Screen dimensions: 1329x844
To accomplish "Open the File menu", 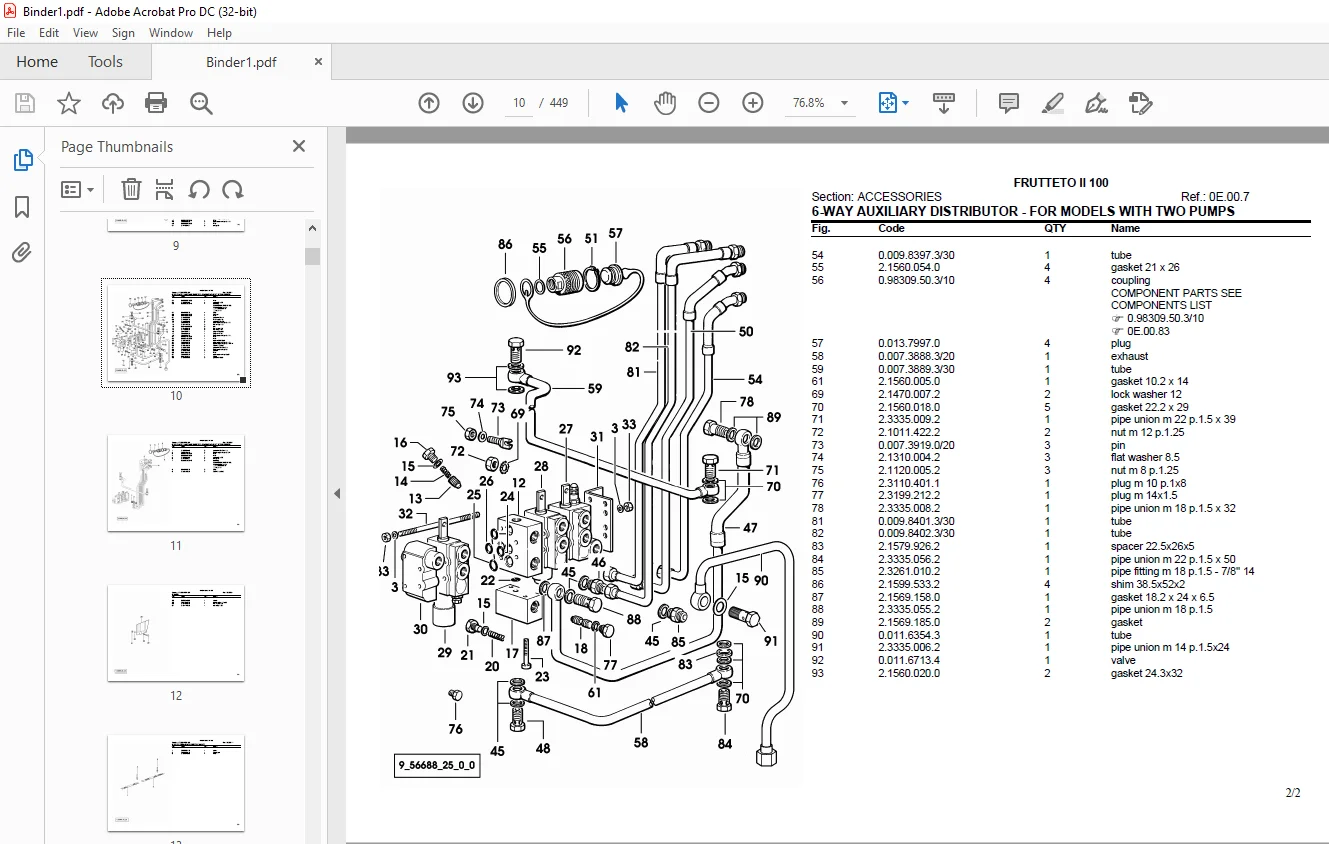I will pos(16,33).
